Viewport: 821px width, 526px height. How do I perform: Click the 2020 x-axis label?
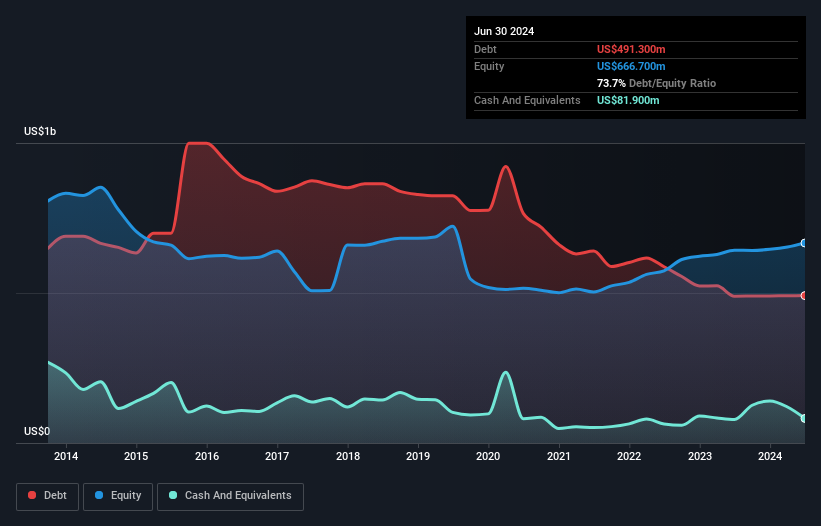(488, 456)
